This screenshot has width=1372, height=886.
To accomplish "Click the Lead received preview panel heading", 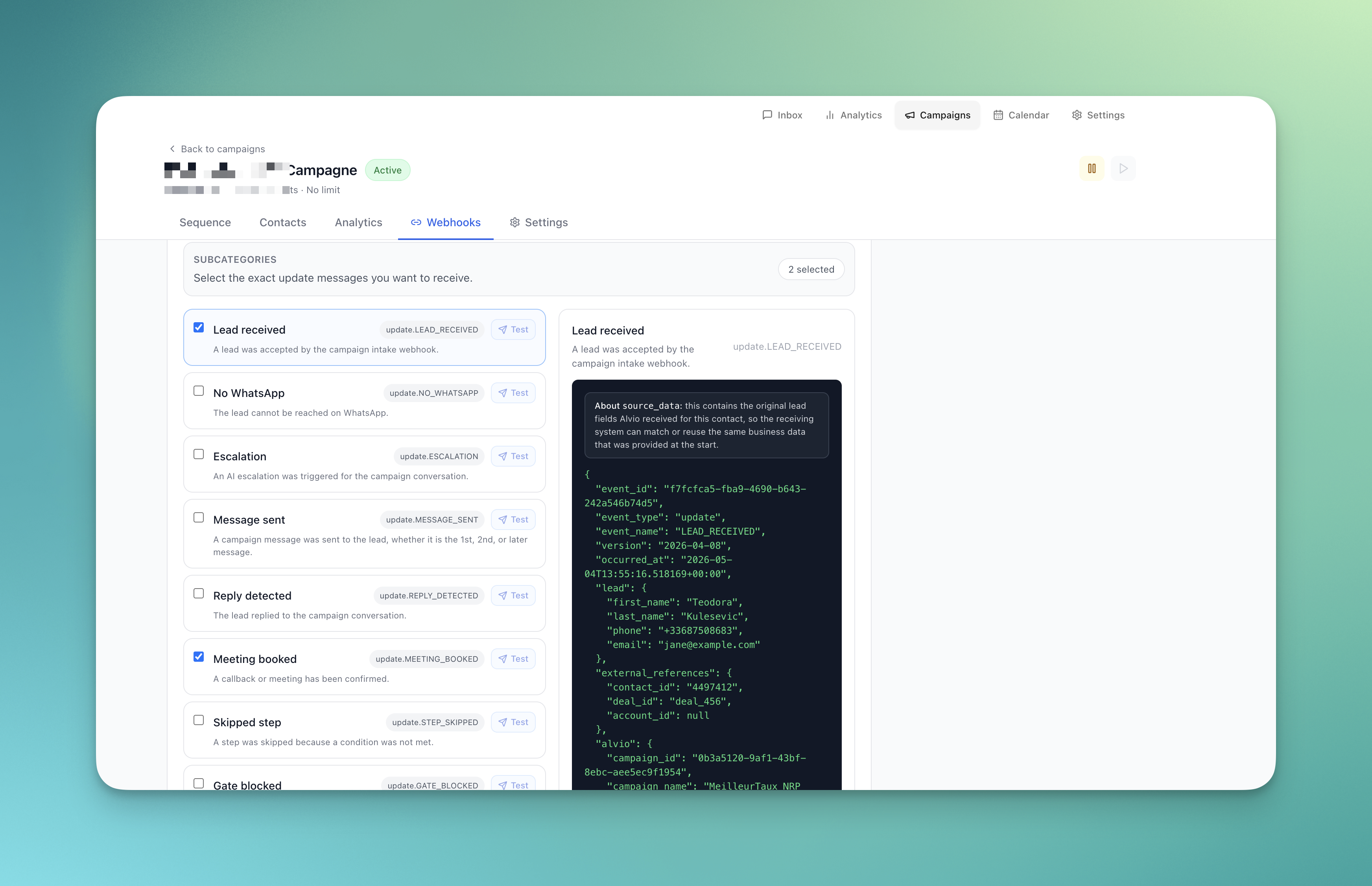I will click(607, 331).
